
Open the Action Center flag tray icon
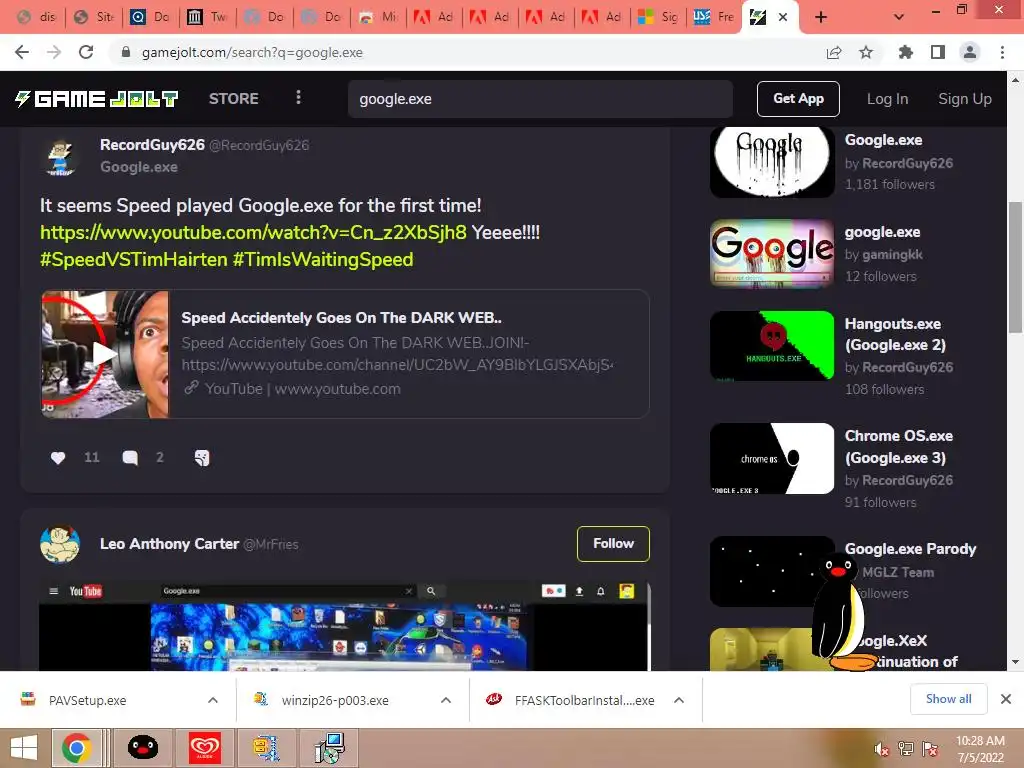[x=930, y=749]
